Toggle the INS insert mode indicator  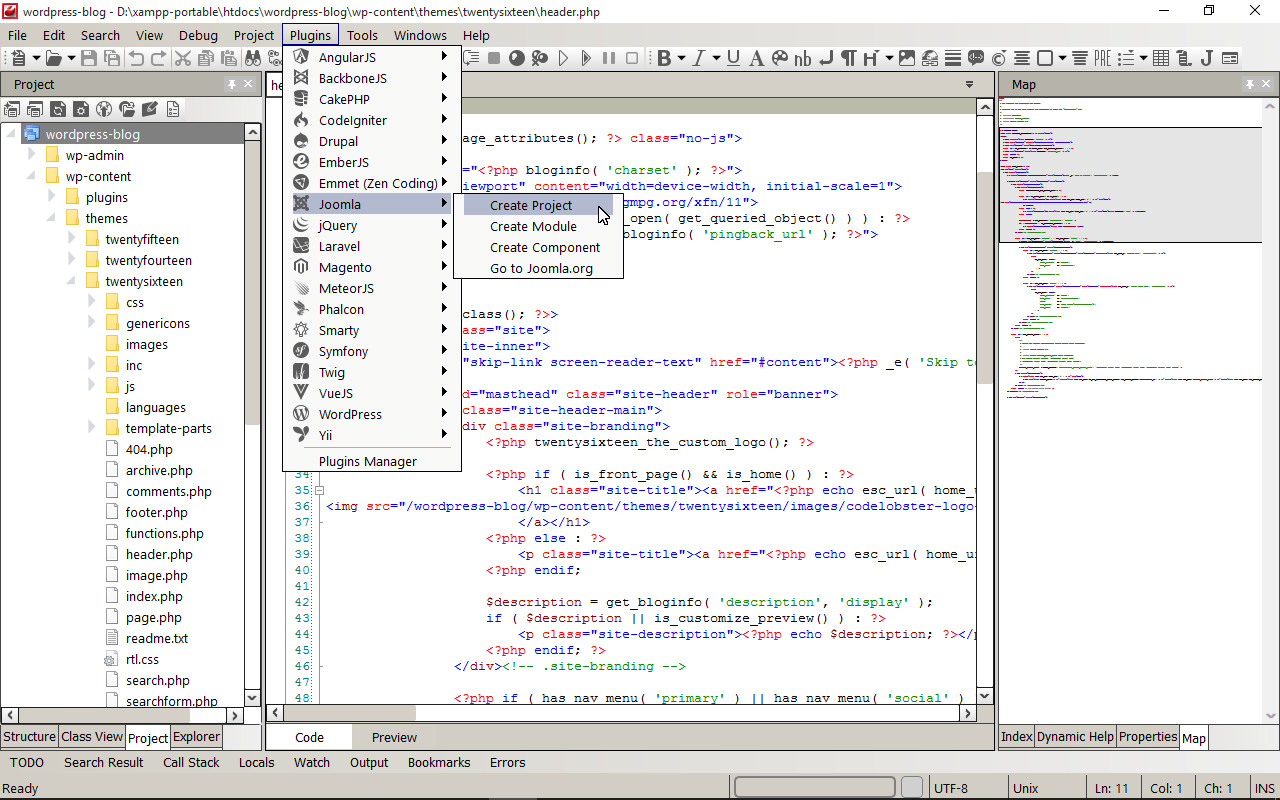pyautogui.click(x=1264, y=788)
